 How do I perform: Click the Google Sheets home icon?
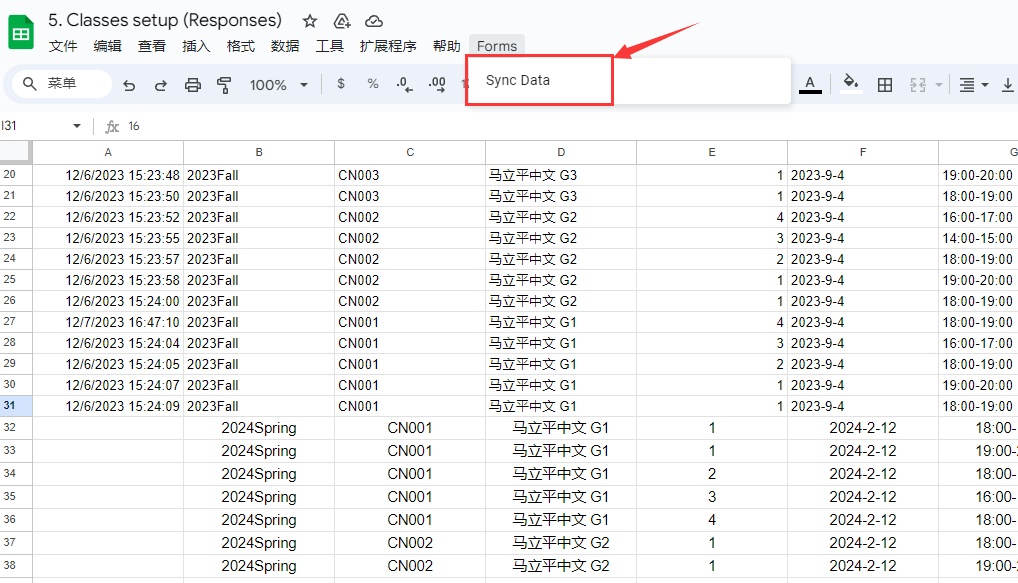coord(21,32)
